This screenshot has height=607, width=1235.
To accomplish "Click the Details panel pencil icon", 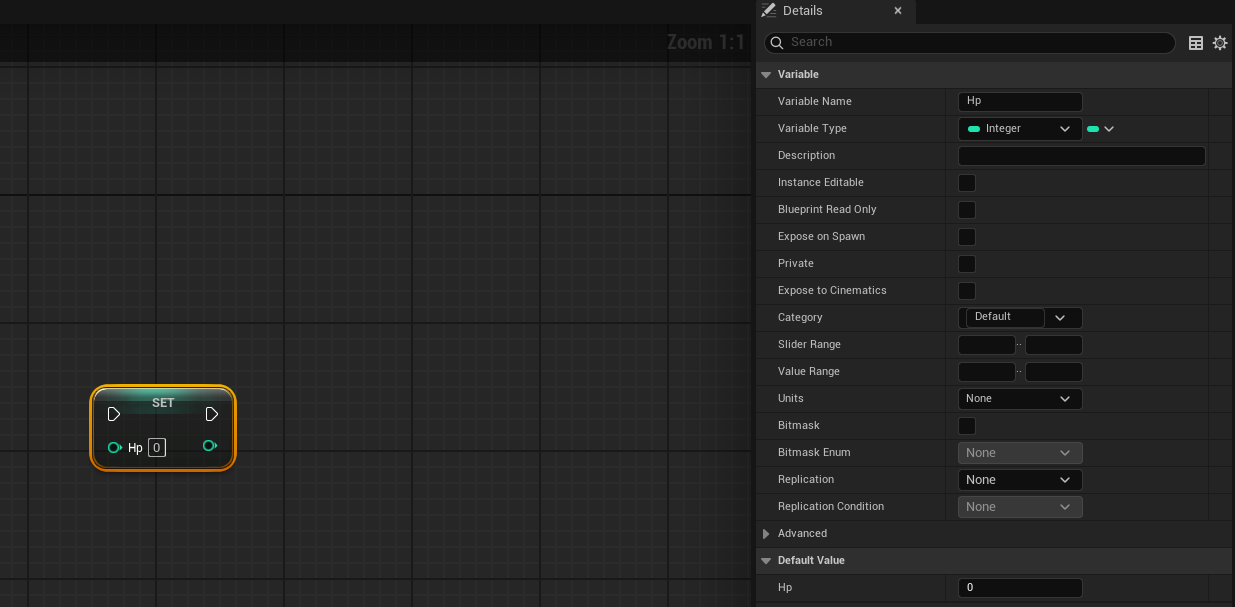I will [x=768, y=10].
